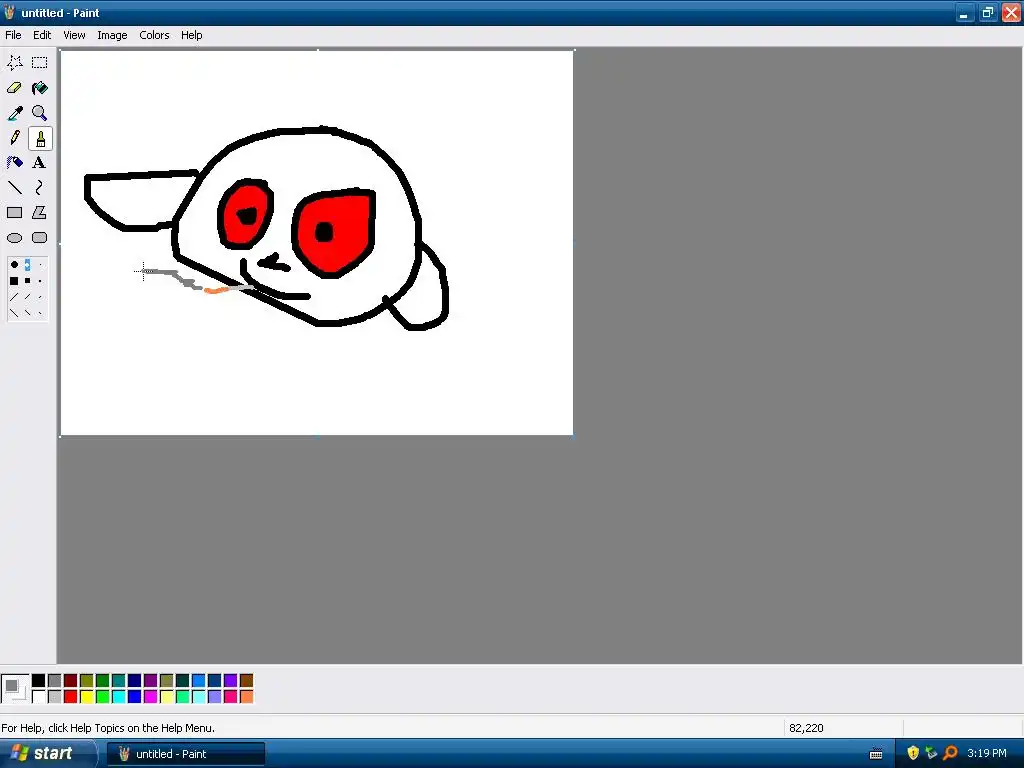
Task: Open the Colors menu
Action: [154, 35]
